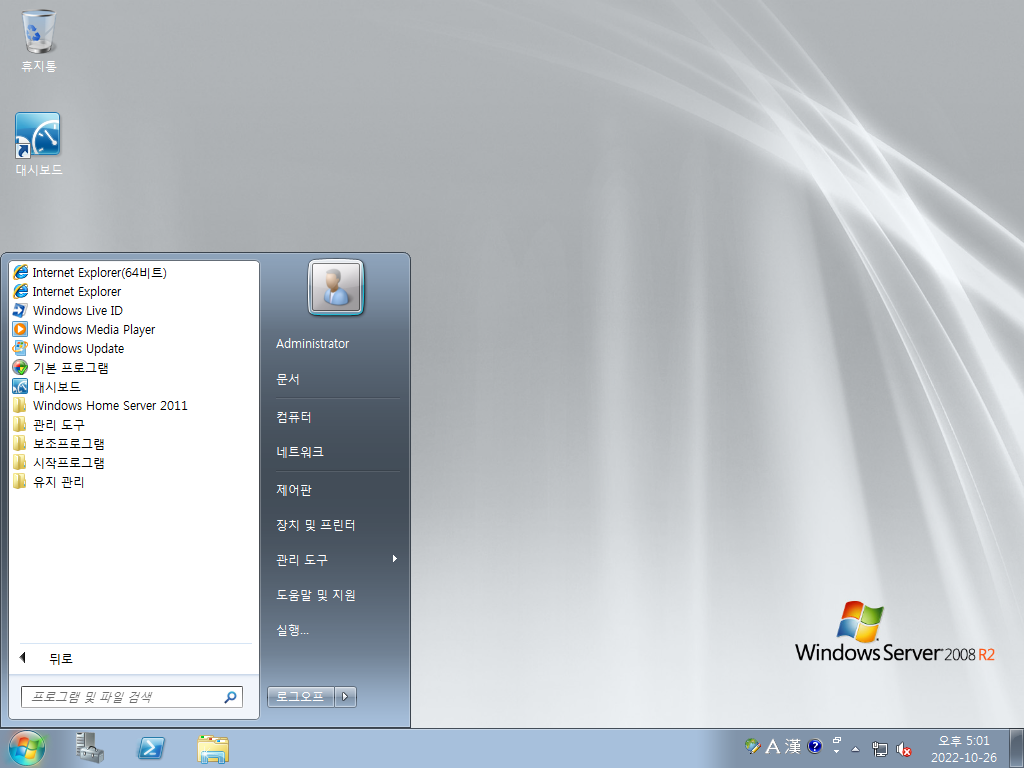
Task: Toggle the A input mode indicator
Action: 773,746
